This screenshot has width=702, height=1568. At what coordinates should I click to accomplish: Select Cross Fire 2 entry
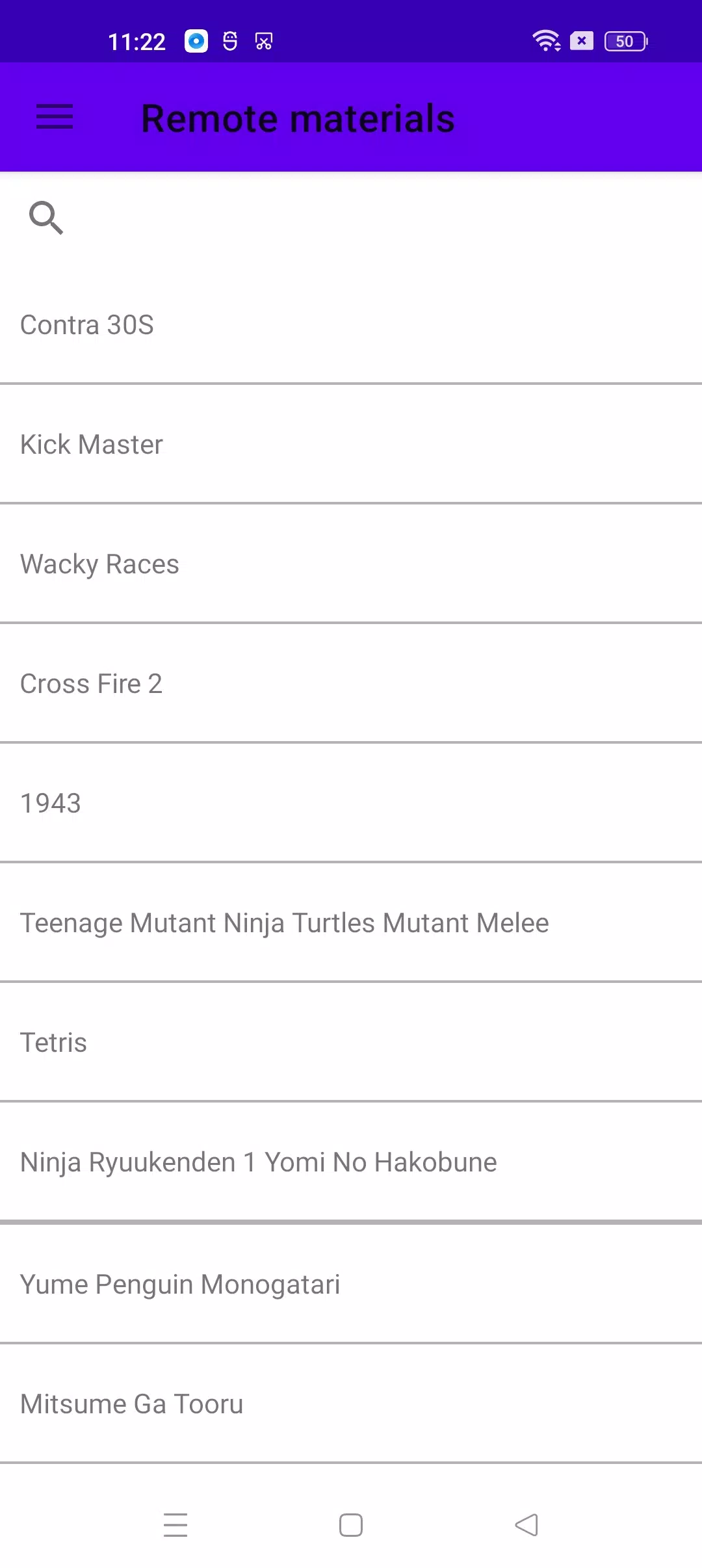pyautogui.click(x=91, y=684)
